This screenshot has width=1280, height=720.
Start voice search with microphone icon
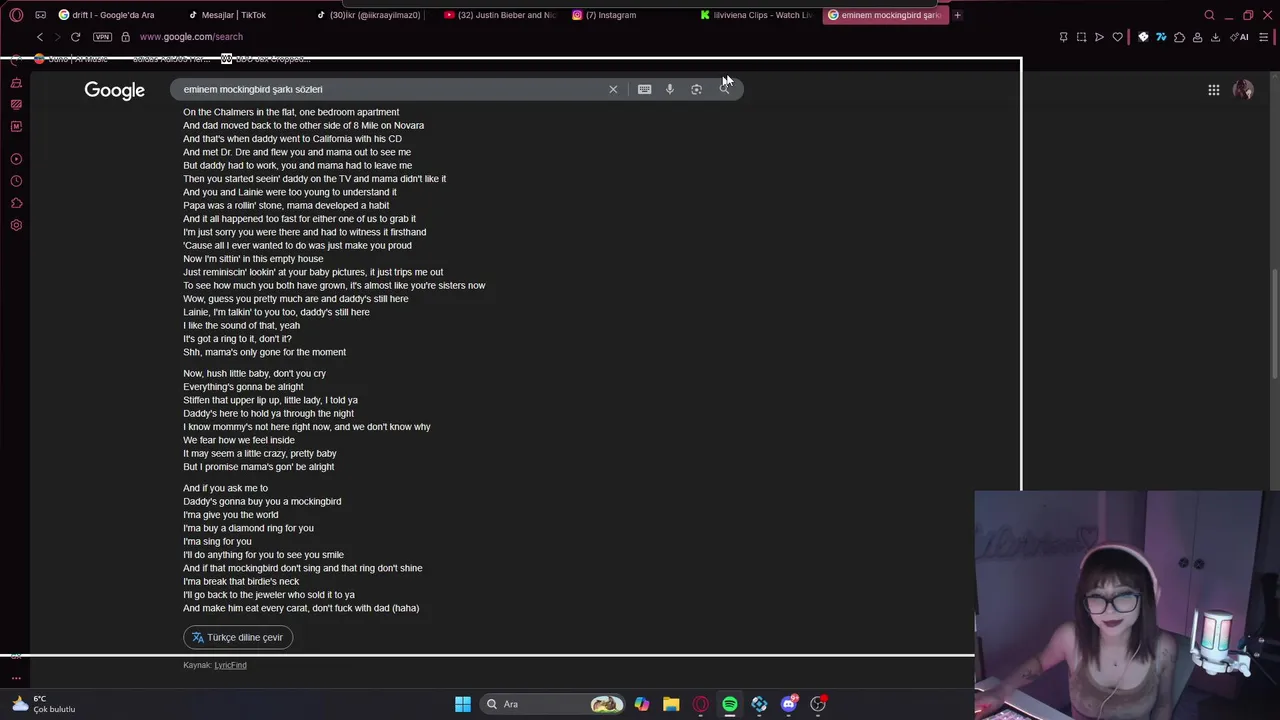pyautogui.click(x=670, y=89)
